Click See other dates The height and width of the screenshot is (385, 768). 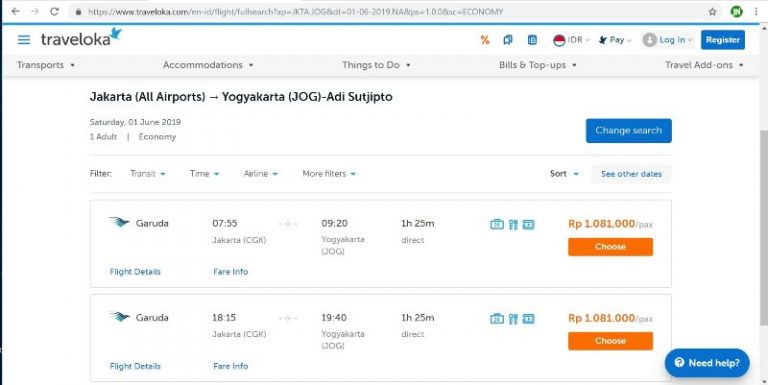(x=631, y=174)
